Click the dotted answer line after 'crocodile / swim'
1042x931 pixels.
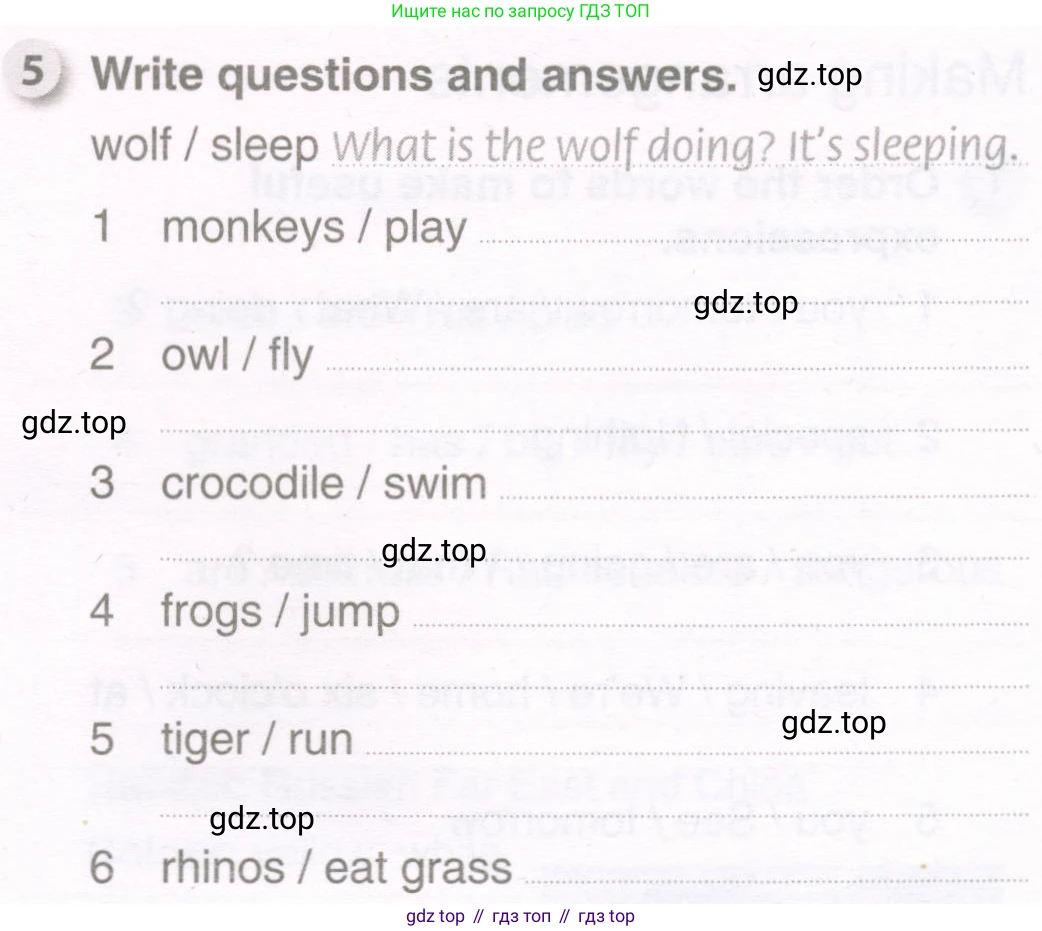(x=764, y=496)
